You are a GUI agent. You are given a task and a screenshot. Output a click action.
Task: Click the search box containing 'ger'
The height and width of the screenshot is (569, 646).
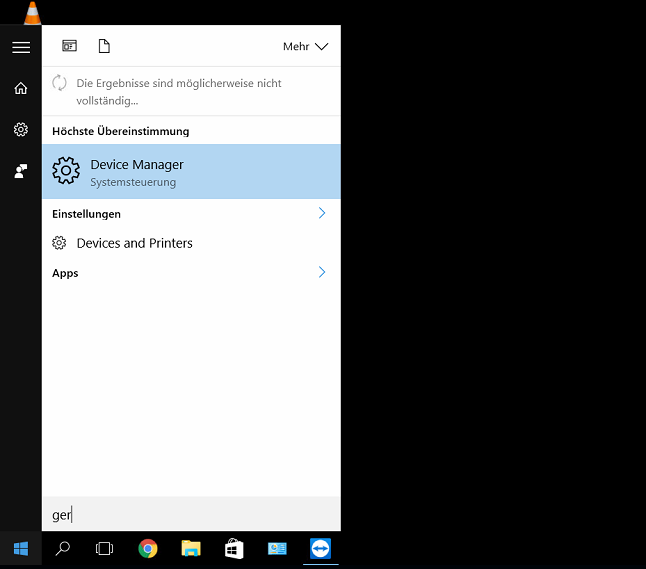point(191,514)
